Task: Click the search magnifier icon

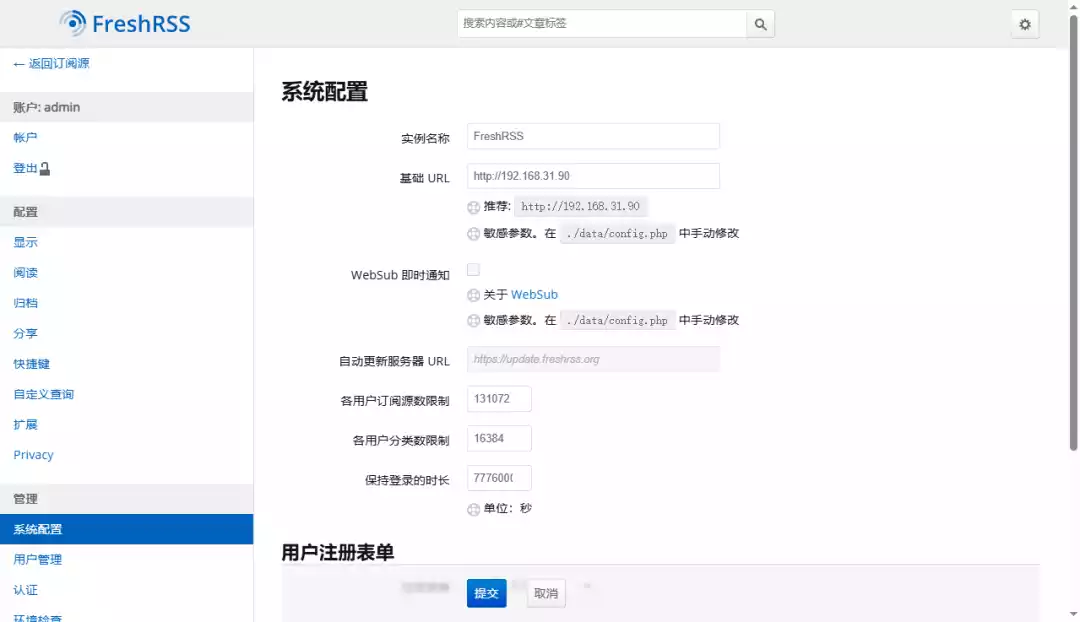Action: 760,24
